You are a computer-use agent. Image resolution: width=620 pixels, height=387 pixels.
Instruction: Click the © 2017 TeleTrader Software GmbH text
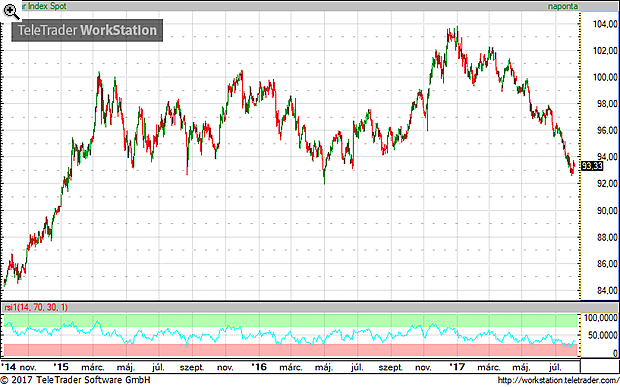[x=75, y=381]
